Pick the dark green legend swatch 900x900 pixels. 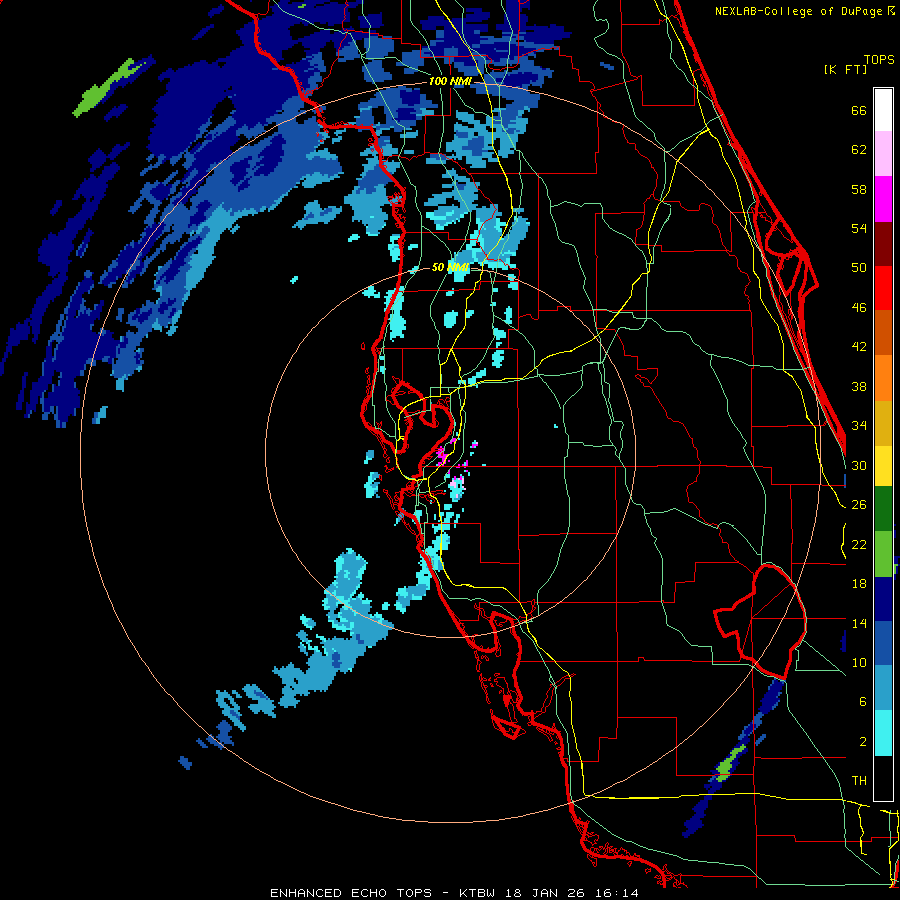883,509
